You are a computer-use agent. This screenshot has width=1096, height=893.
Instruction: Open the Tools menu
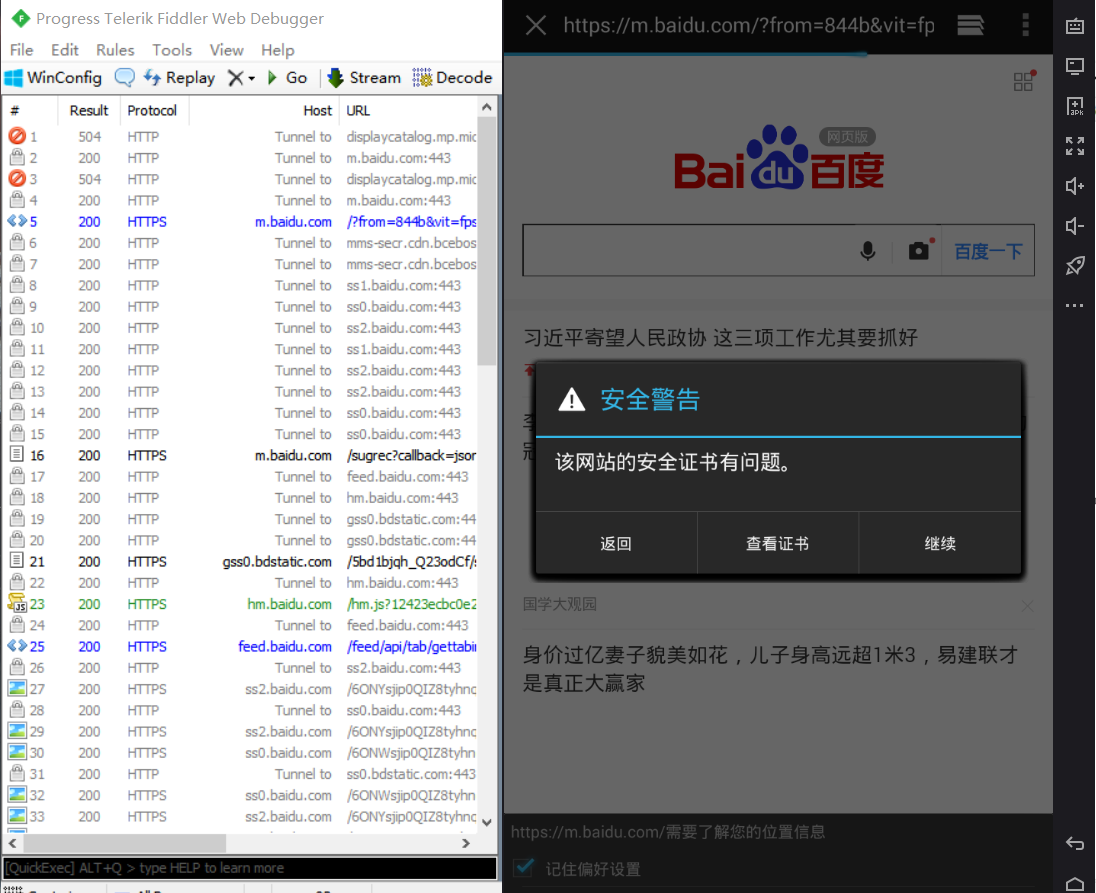[172, 50]
